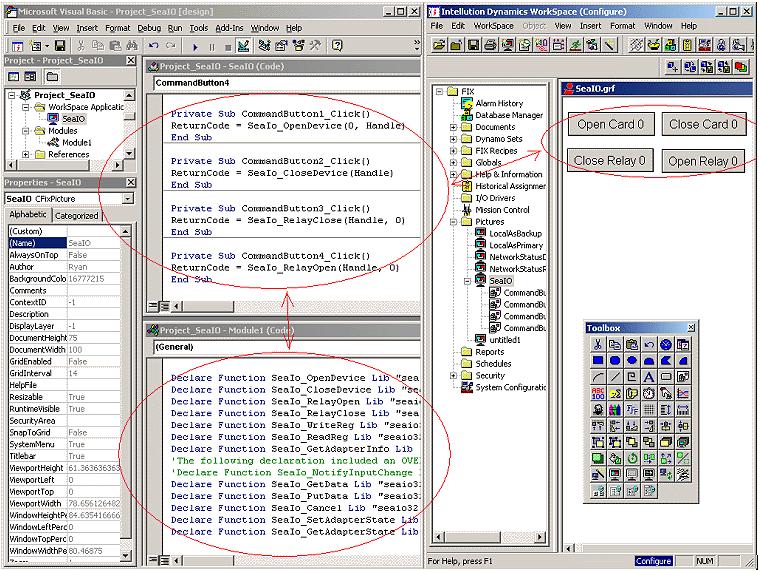Select Mission Control in the WorkSpace tree
The image size is (759, 571).
pos(502,210)
